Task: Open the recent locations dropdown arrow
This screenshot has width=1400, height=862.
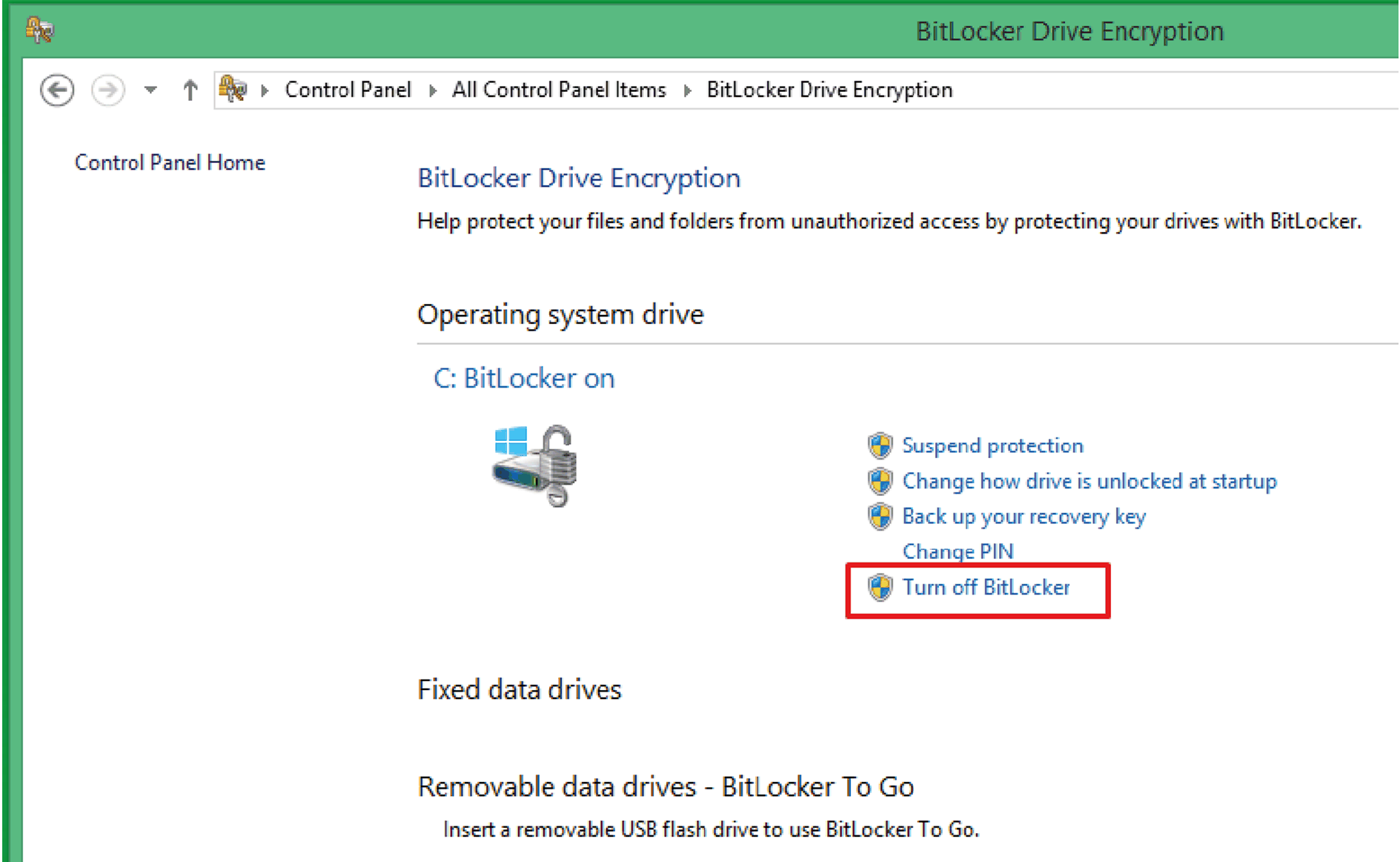Action: 150,90
